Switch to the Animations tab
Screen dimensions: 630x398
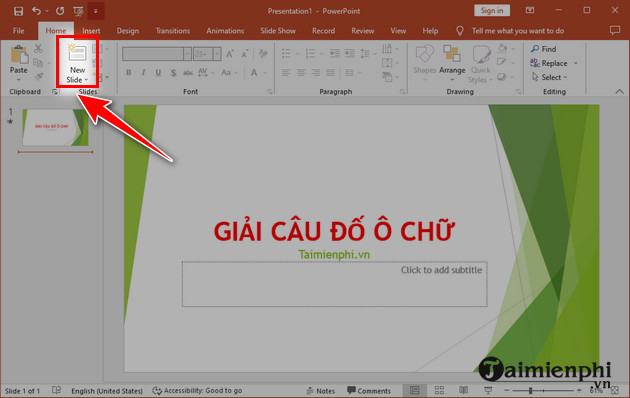pyautogui.click(x=225, y=31)
